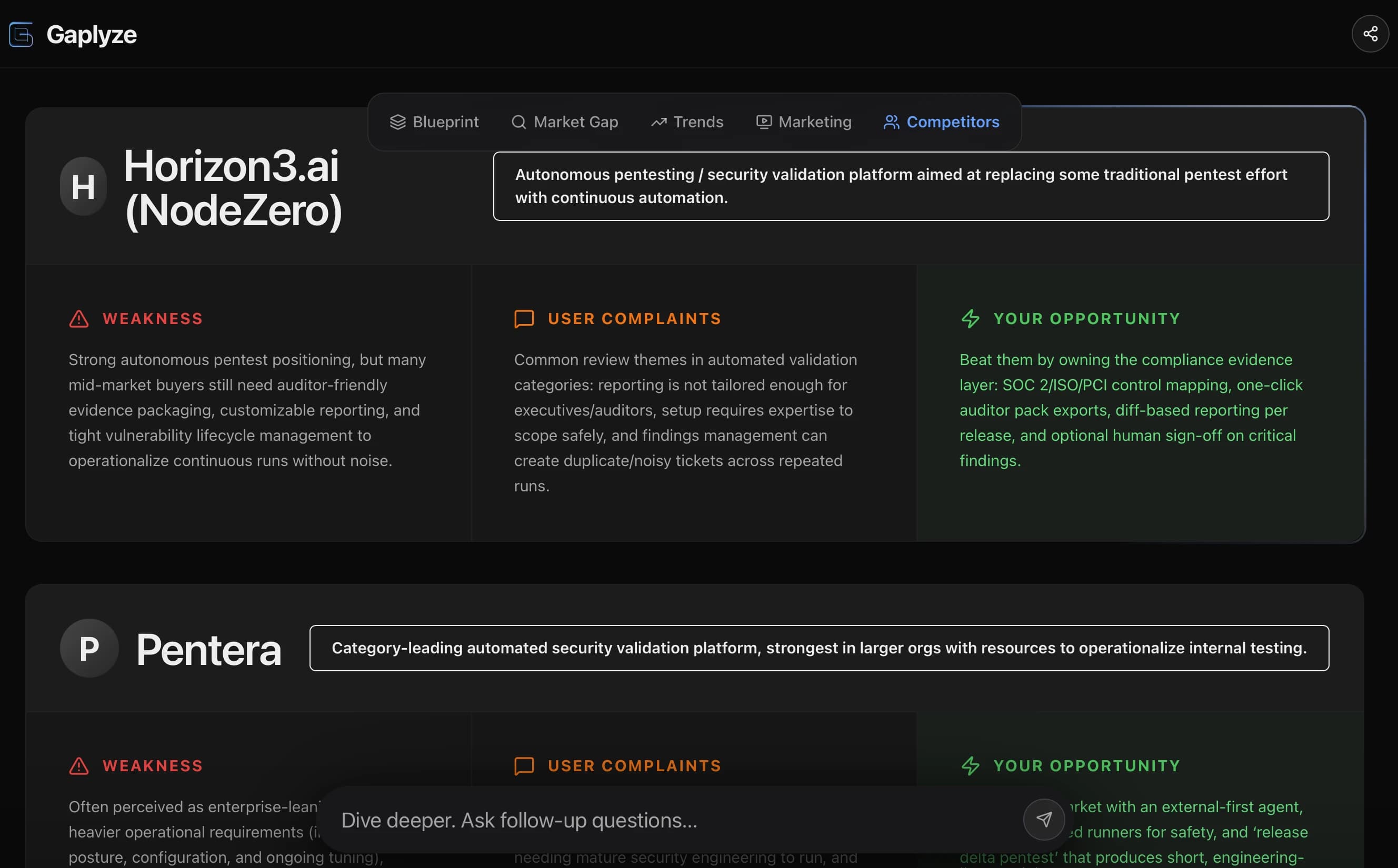Viewport: 1398px width, 868px height.
Task: Click the P avatar for Pentera
Action: (x=89, y=648)
